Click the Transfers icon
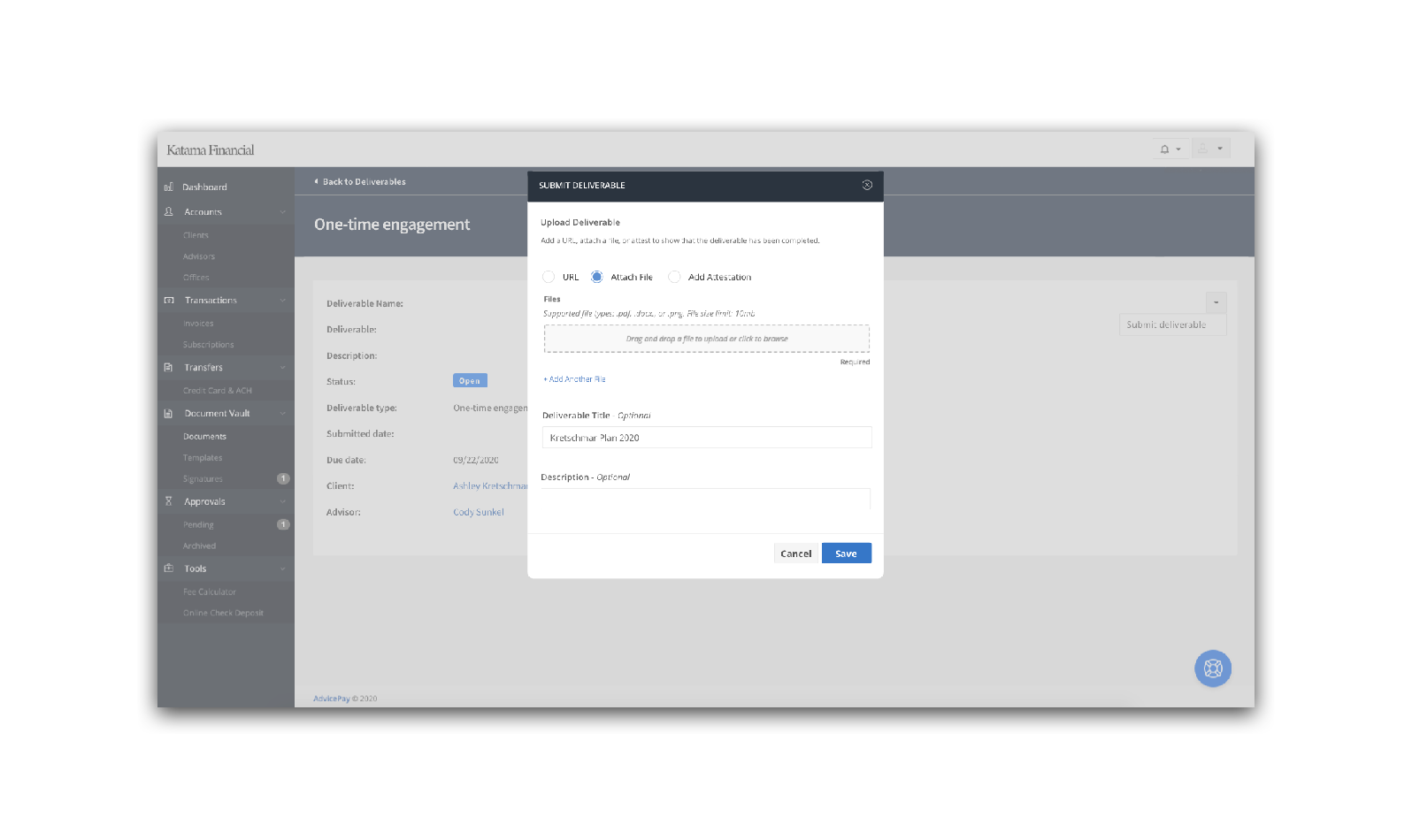1412x840 pixels. 169,367
